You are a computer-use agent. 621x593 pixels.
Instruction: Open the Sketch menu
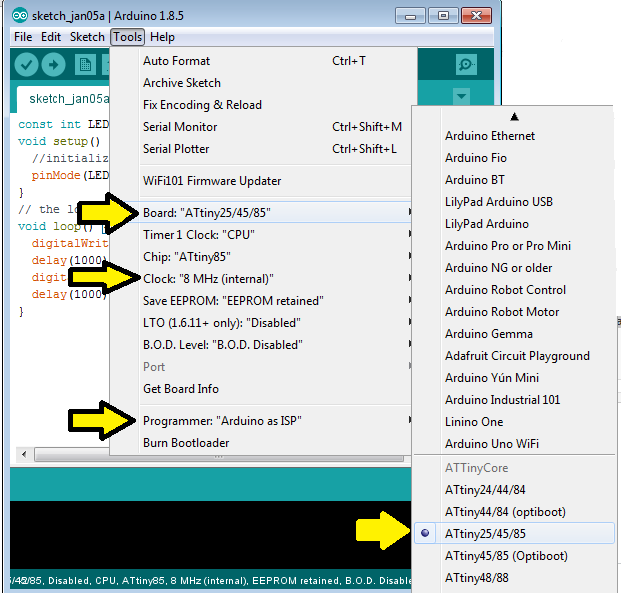pyautogui.click(x=87, y=37)
